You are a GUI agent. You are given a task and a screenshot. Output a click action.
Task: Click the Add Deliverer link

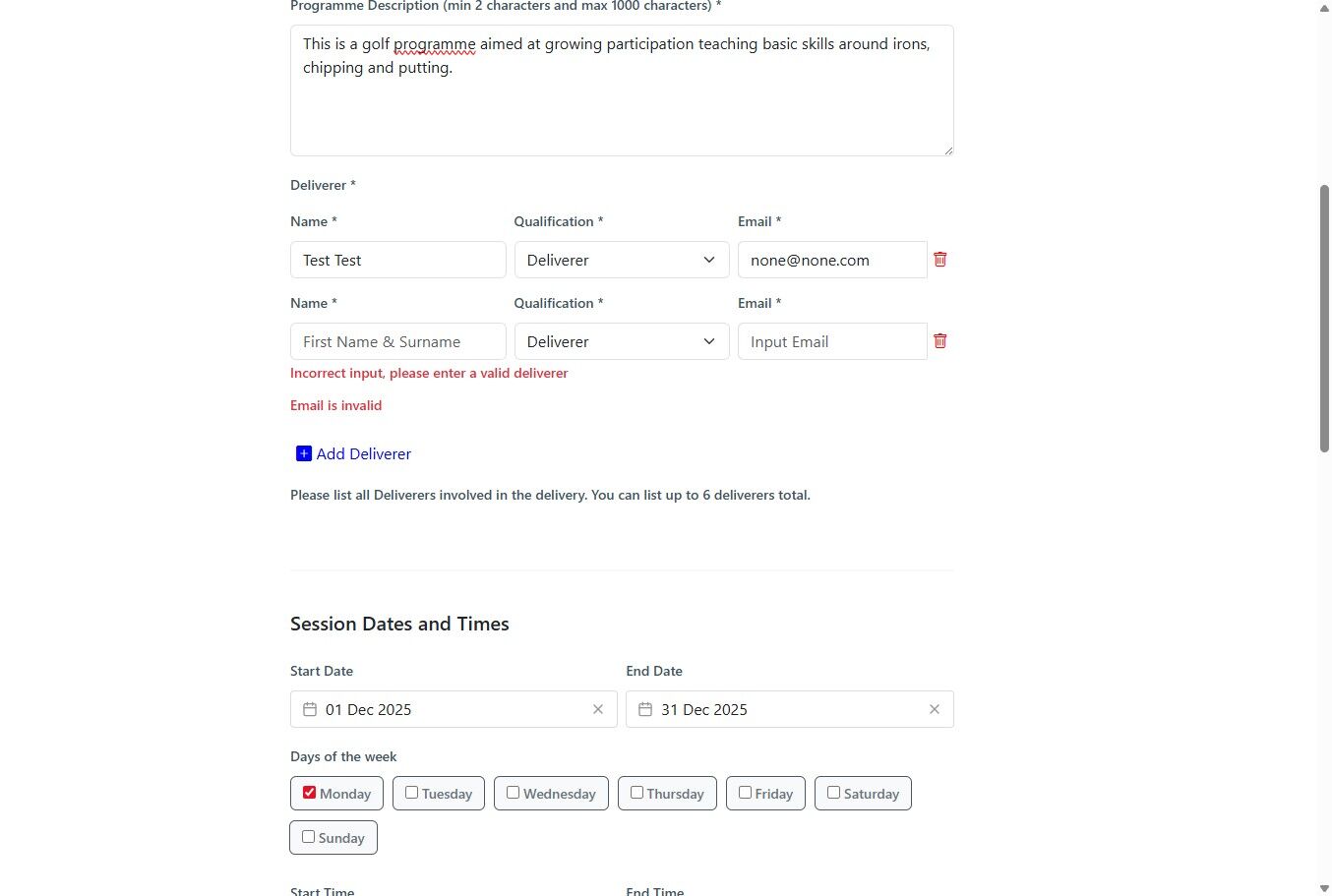click(364, 453)
